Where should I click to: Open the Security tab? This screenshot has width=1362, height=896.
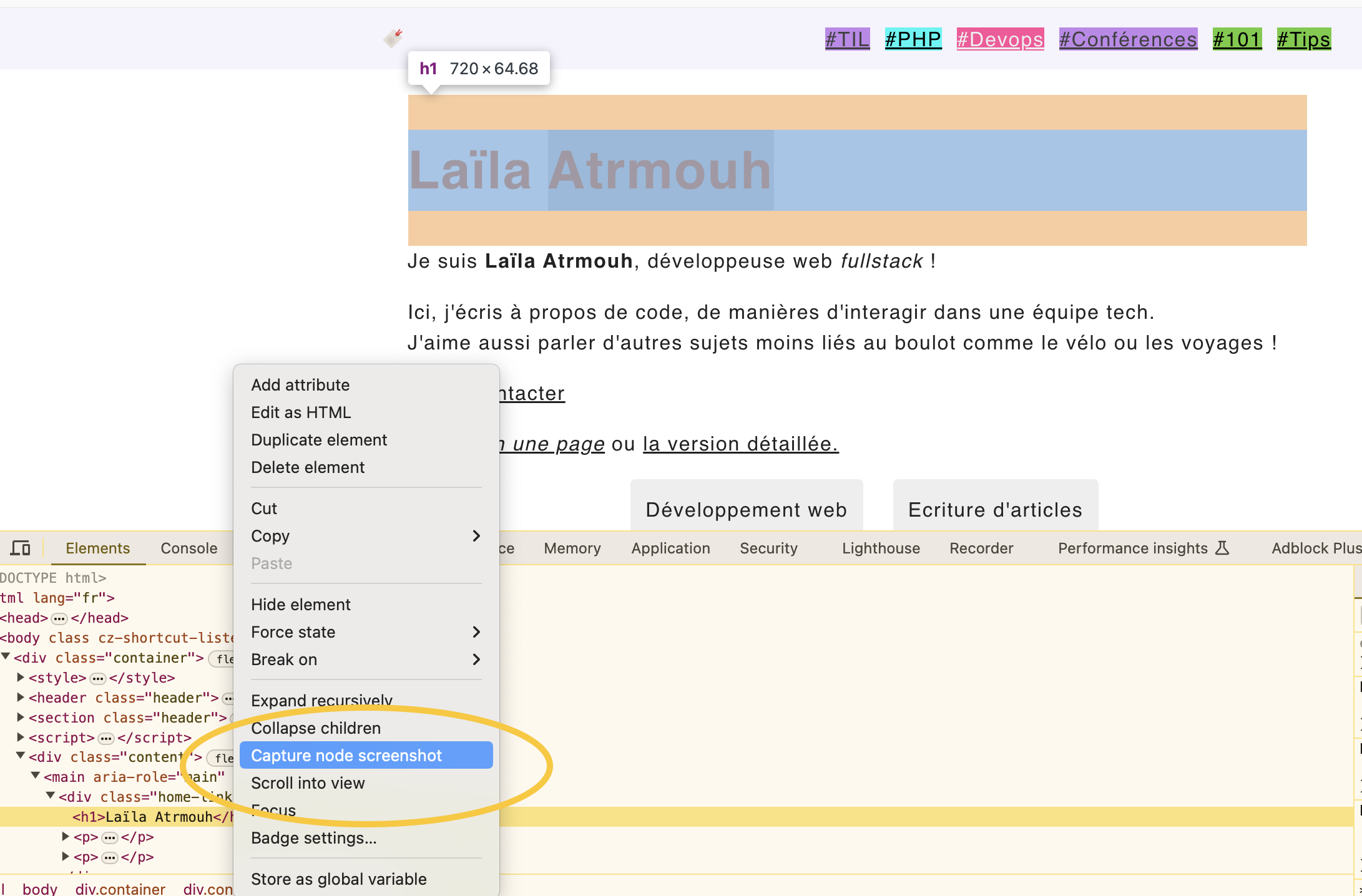pos(768,548)
